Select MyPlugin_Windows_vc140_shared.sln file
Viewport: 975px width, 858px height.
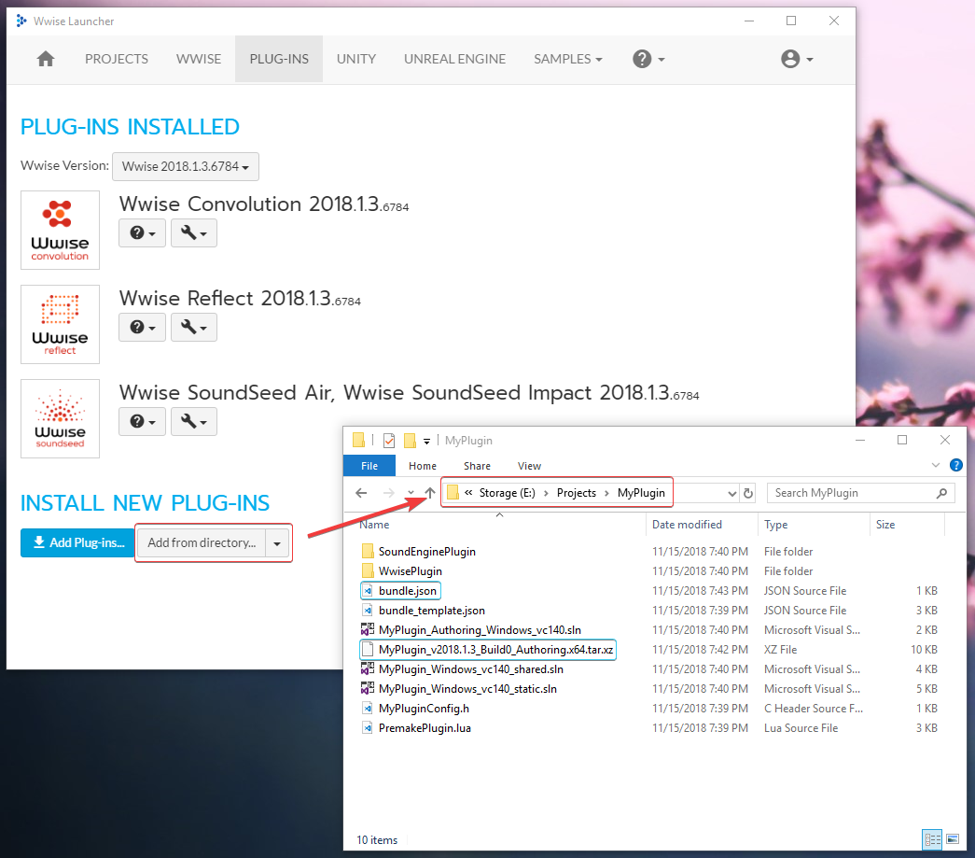[x=471, y=669]
